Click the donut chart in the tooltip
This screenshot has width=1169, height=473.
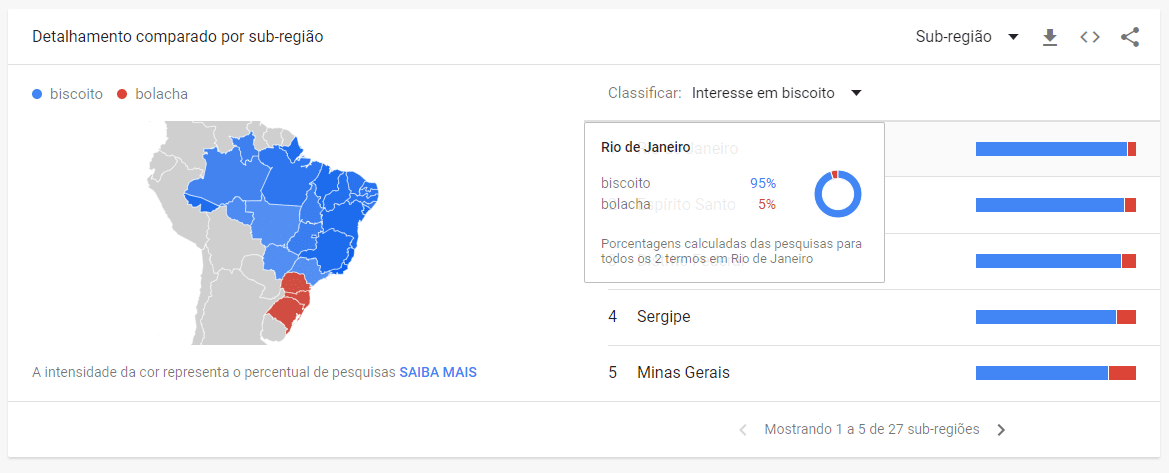click(837, 194)
